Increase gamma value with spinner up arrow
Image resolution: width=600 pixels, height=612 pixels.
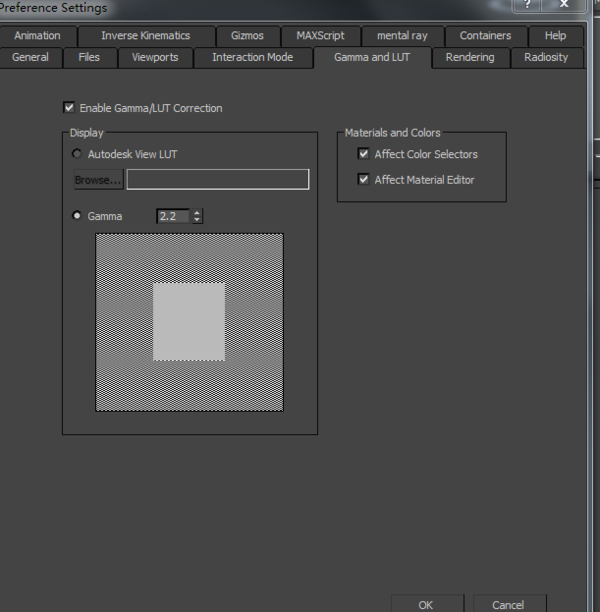click(x=197, y=212)
